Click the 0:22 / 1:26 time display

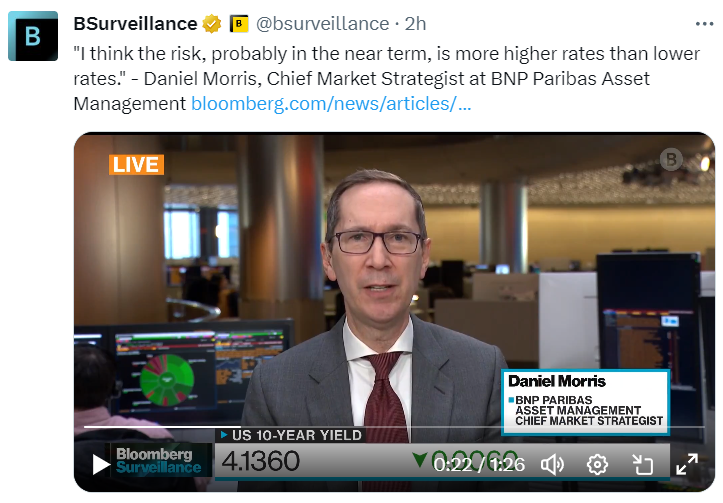pos(479,465)
